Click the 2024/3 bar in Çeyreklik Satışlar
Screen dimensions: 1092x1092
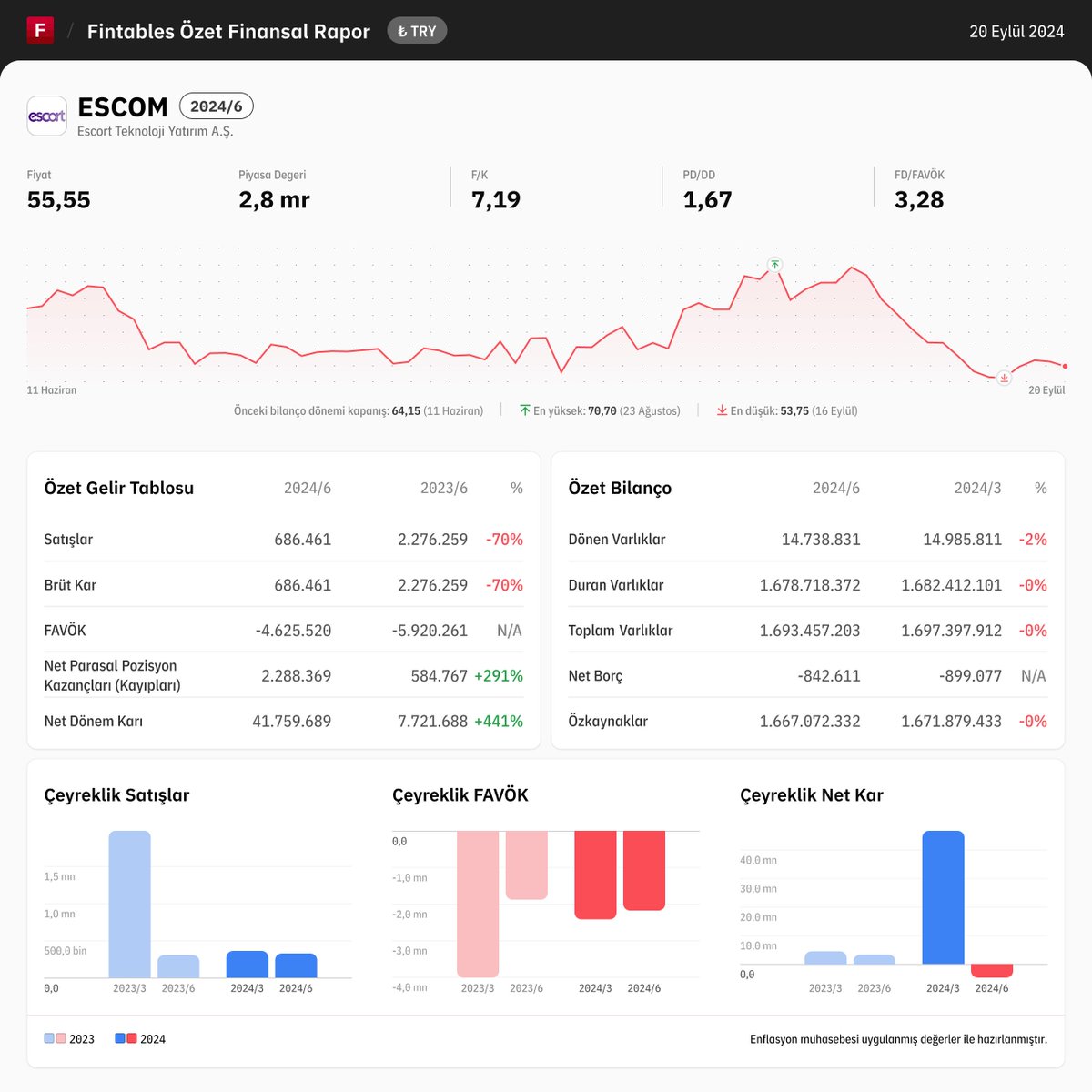click(247, 965)
